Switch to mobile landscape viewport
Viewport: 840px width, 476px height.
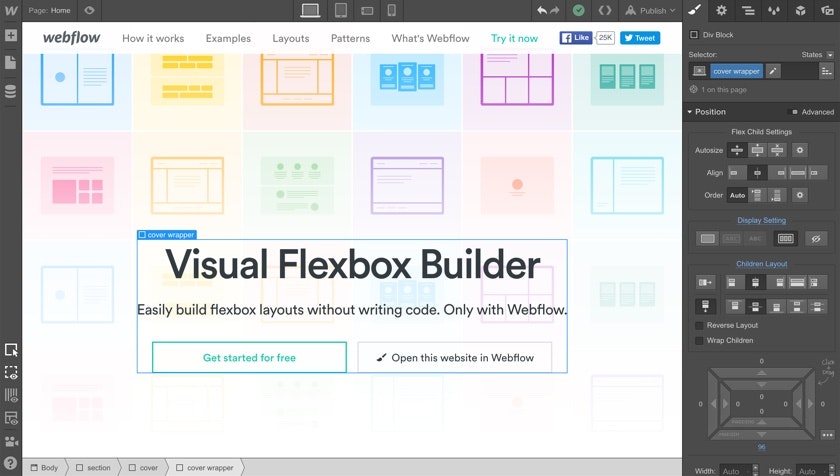(367, 11)
